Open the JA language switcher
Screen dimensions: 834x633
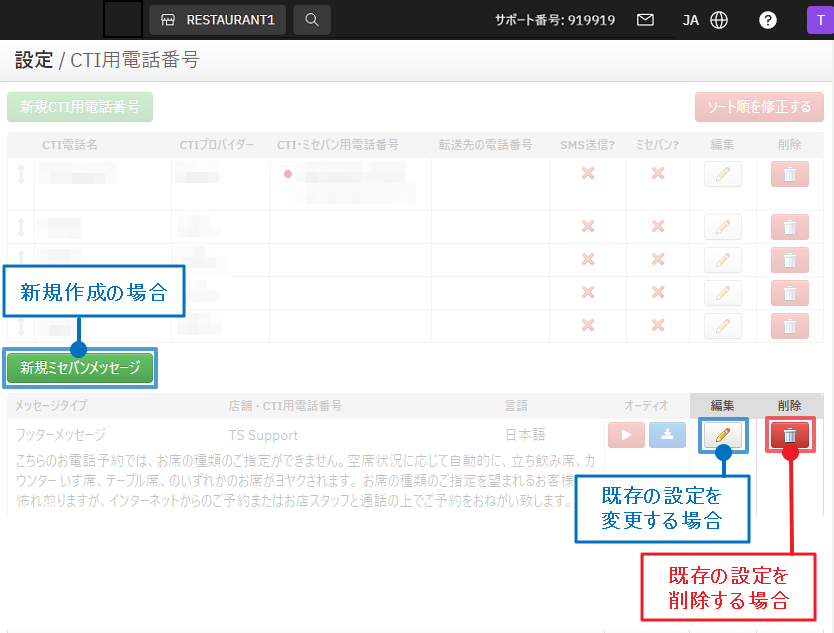point(690,19)
